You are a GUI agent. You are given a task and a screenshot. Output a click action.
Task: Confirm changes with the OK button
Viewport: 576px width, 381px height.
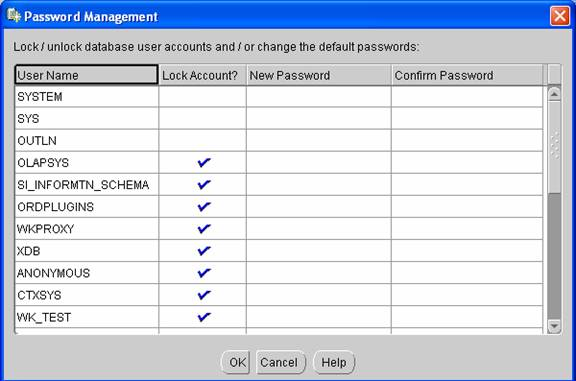(236, 362)
